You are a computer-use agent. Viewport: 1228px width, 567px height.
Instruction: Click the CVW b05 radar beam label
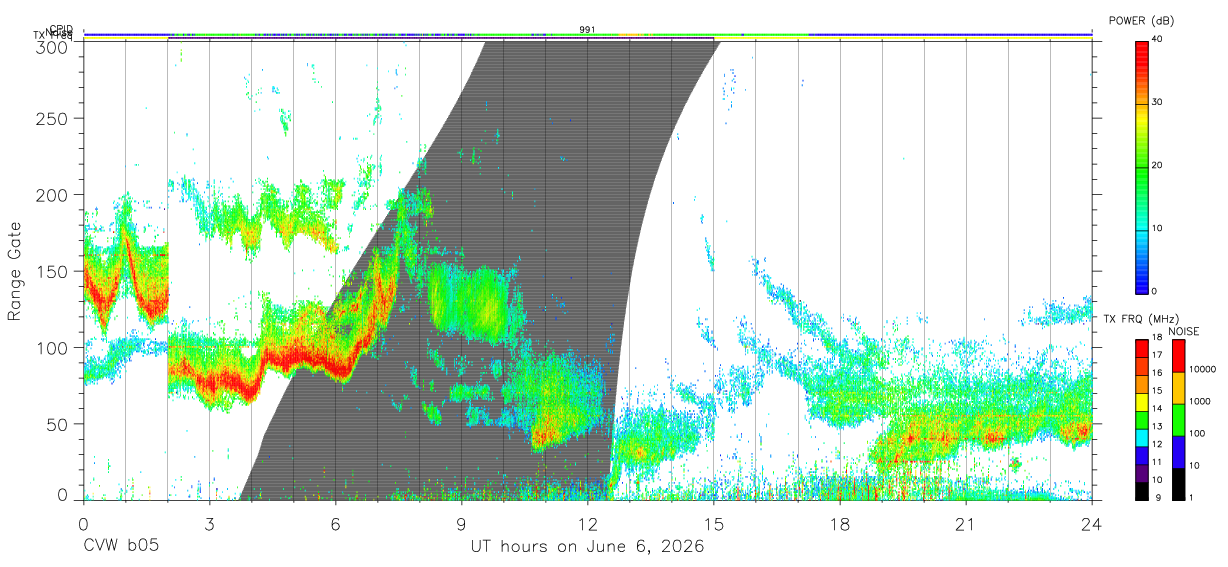click(120, 547)
